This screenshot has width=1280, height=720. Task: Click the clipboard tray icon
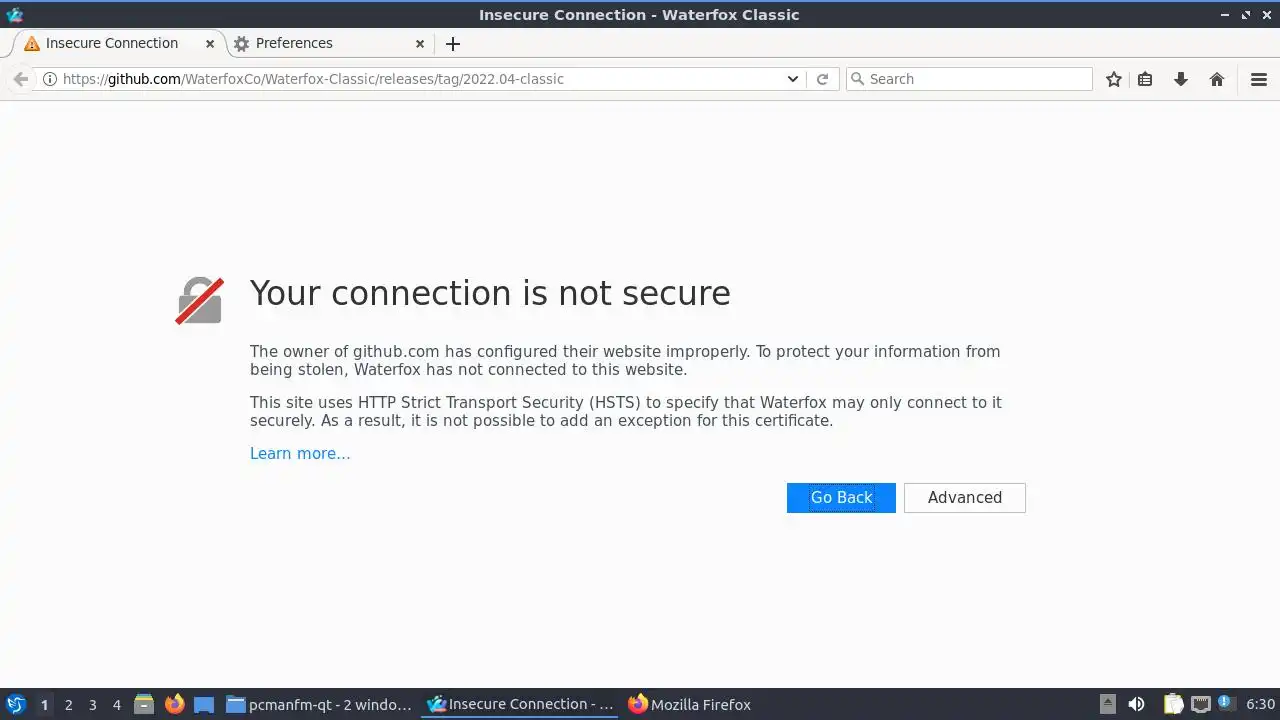coord(1174,705)
